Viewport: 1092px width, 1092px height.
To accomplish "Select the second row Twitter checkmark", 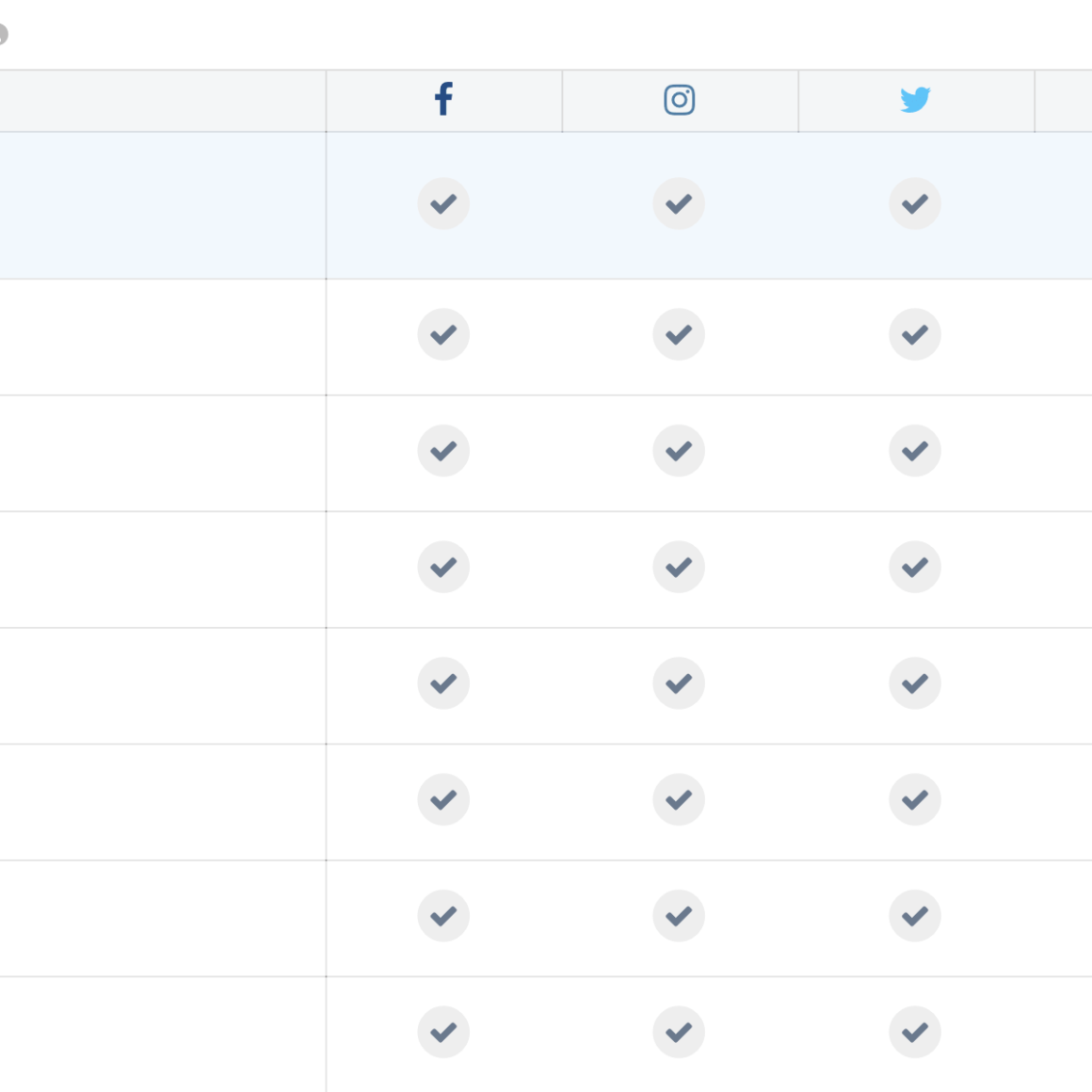I will pyautogui.click(x=915, y=334).
